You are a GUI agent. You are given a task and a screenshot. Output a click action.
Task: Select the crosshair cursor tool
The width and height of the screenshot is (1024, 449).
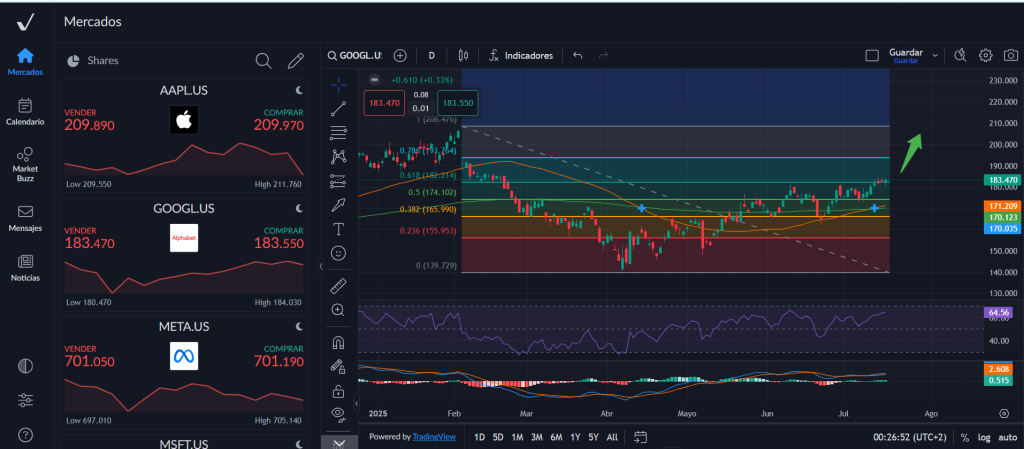(x=338, y=85)
